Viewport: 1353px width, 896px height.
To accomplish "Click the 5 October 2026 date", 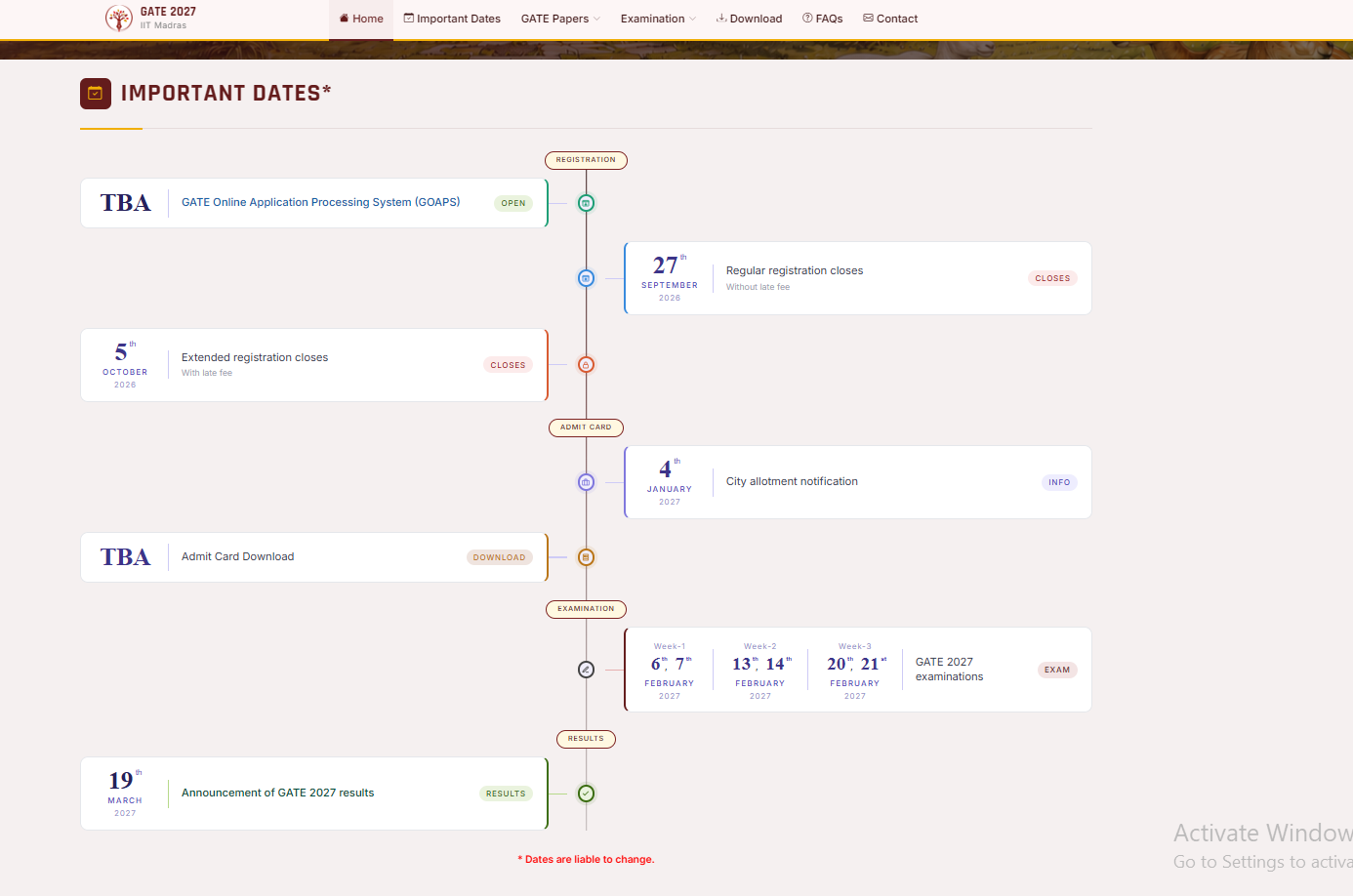I will (125, 365).
